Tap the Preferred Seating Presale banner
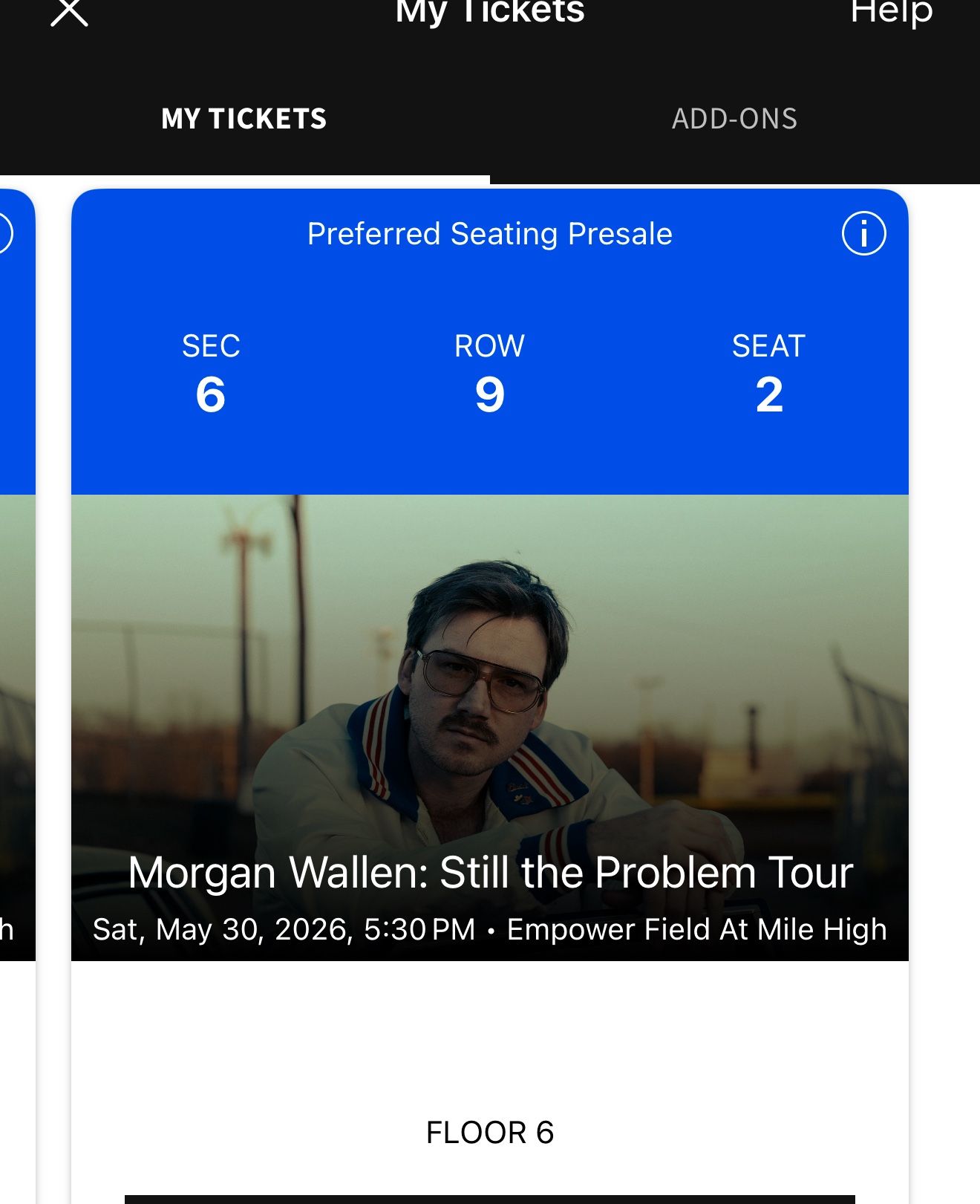This screenshot has height=1204, width=980. [489, 232]
